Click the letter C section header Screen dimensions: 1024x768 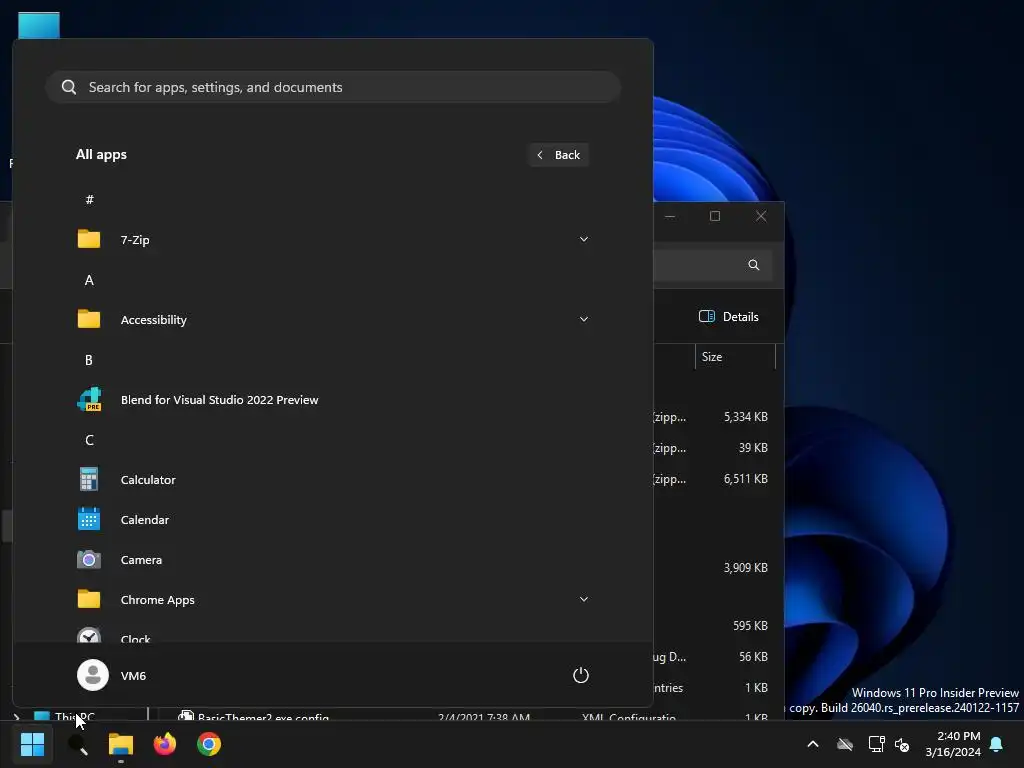click(89, 440)
